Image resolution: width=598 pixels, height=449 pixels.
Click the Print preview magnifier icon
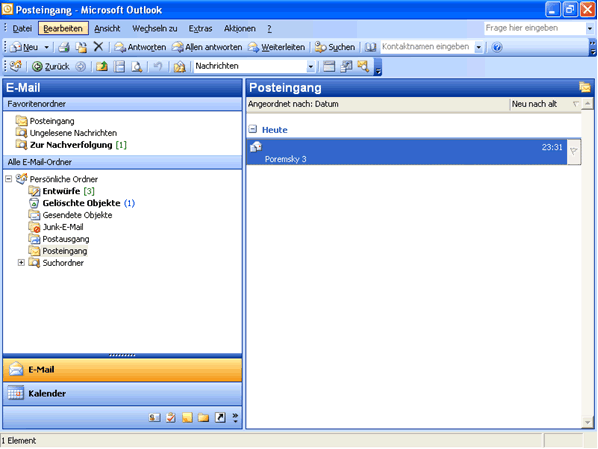137,66
